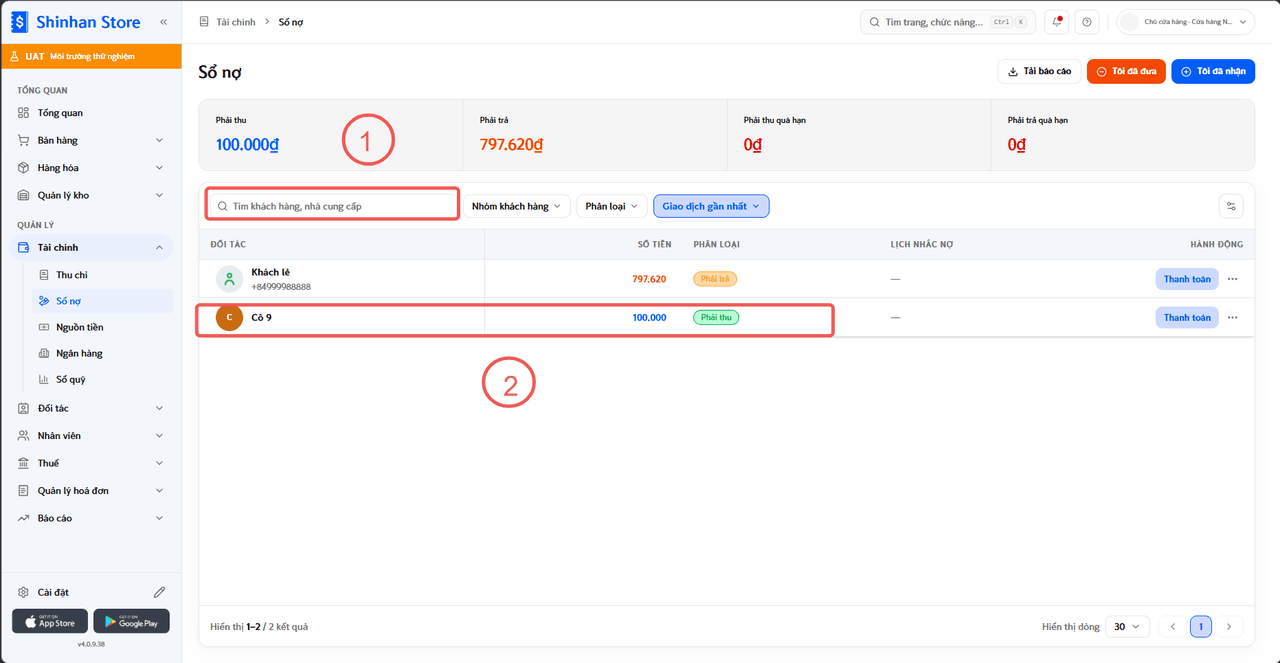Viewport: 1280px width, 663px height.
Task: Expand the Đối tác menu
Action: tap(91, 408)
